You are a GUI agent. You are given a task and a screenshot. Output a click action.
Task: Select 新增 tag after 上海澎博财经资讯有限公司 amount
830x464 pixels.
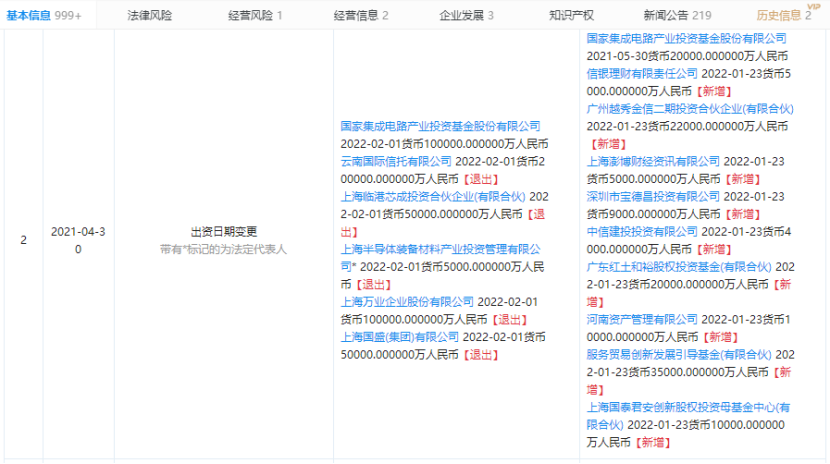(742, 179)
